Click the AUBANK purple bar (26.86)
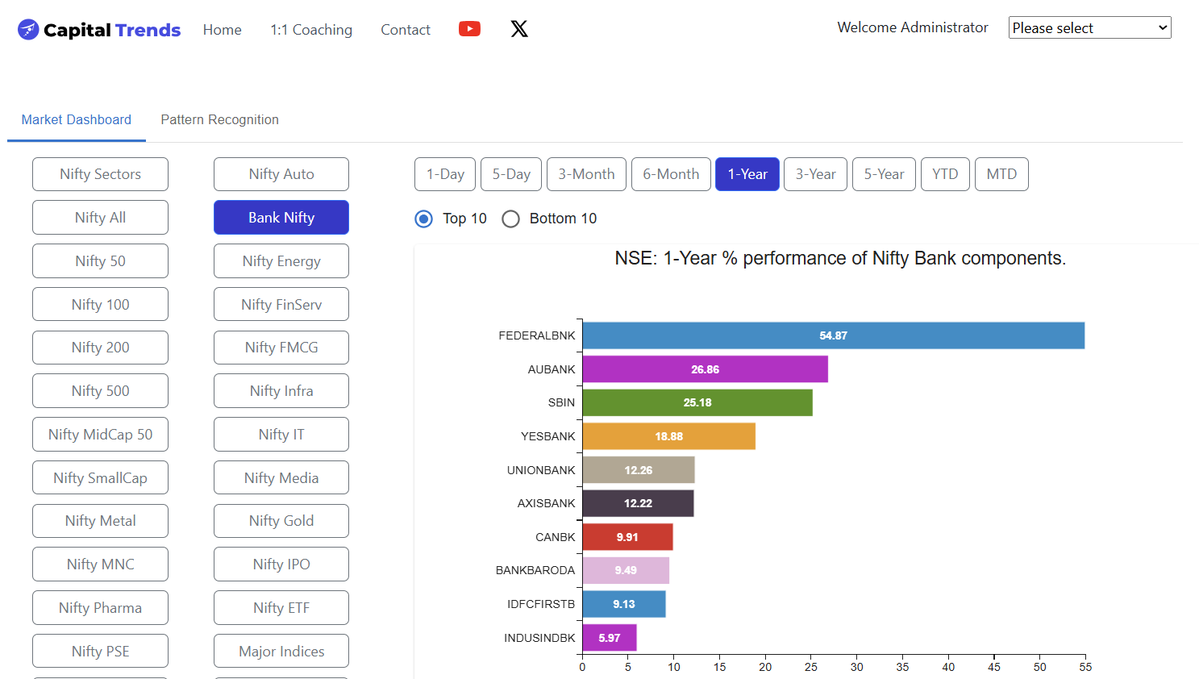 pyautogui.click(x=705, y=369)
